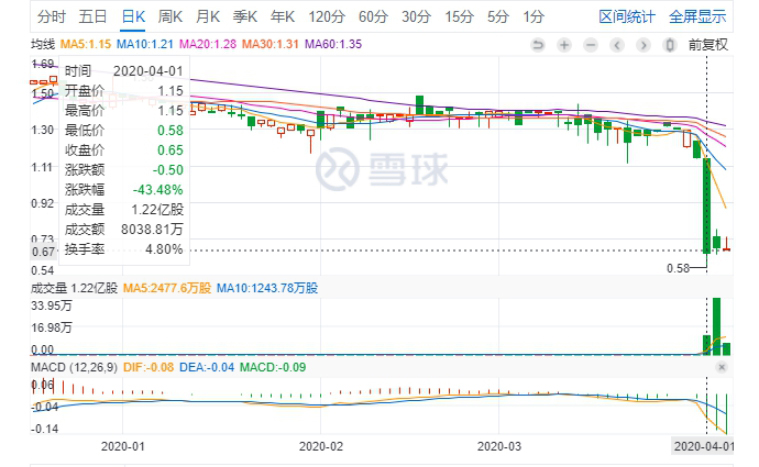Zoom in the K-line chart with plus icon
Image resolution: width=759 pixels, height=467 pixels.
[x=564, y=45]
